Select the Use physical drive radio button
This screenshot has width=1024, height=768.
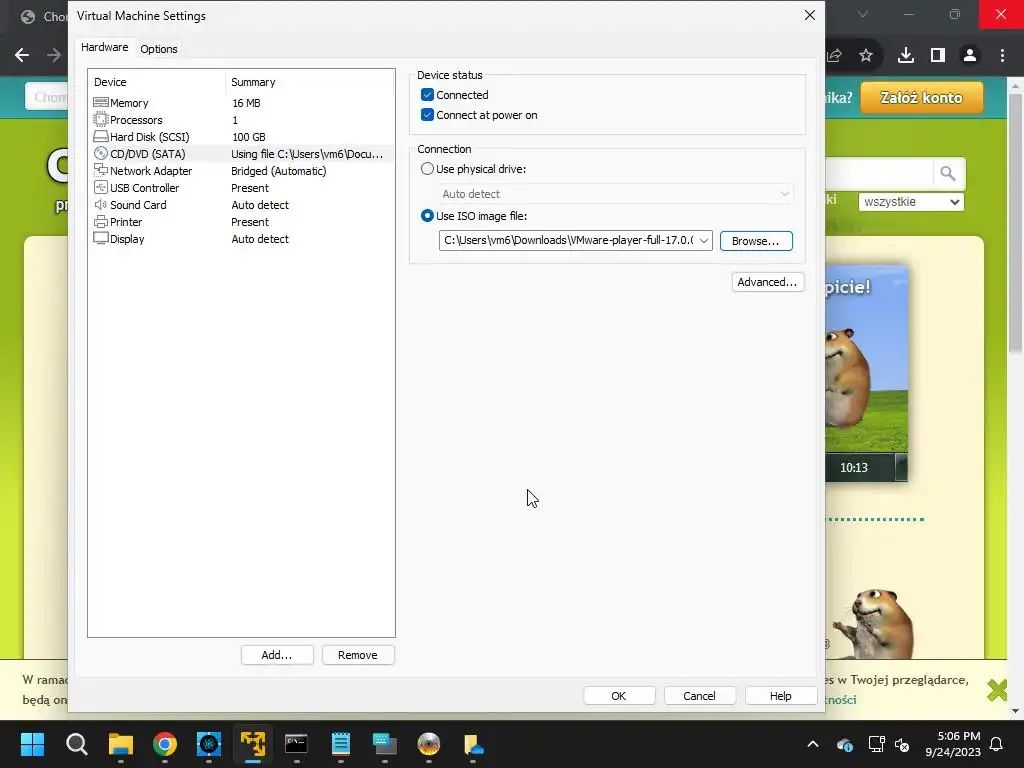click(427, 168)
